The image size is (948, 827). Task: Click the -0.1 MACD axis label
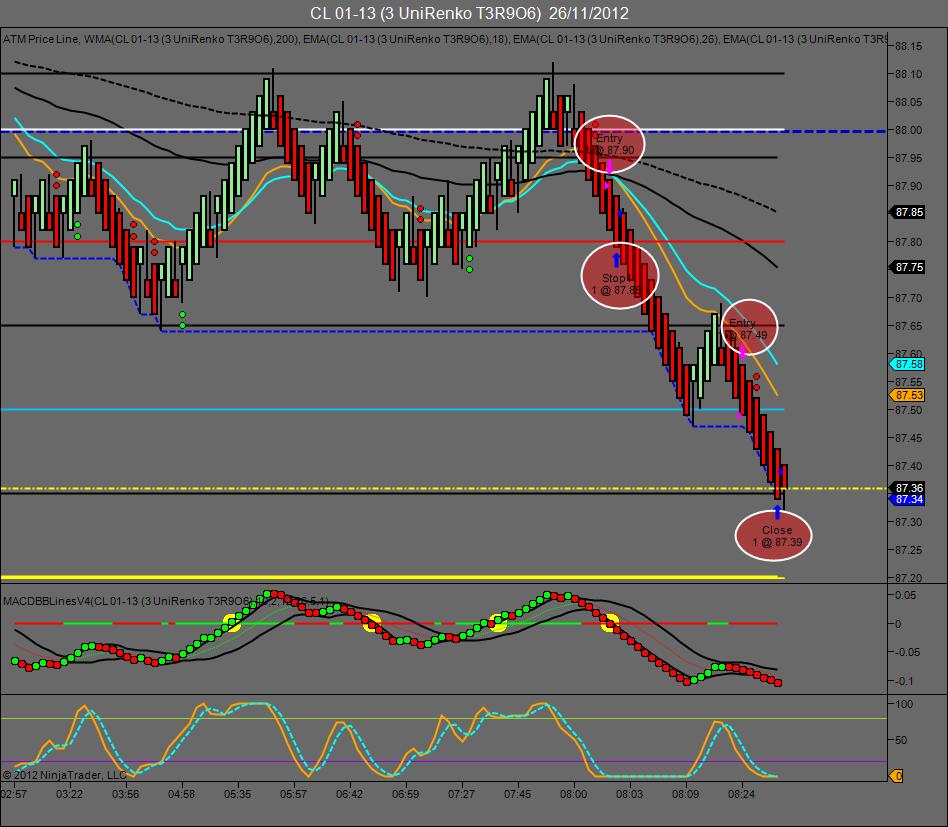tap(906, 681)
